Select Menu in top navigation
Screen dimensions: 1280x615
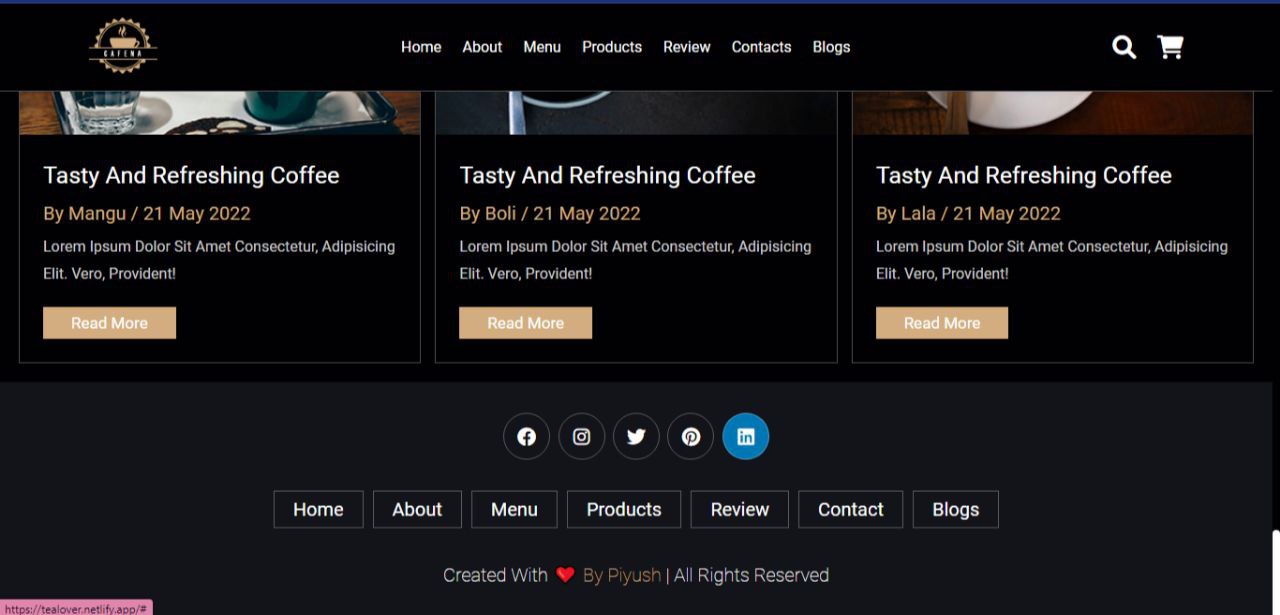pyautogui.click(x=542, y=47)
